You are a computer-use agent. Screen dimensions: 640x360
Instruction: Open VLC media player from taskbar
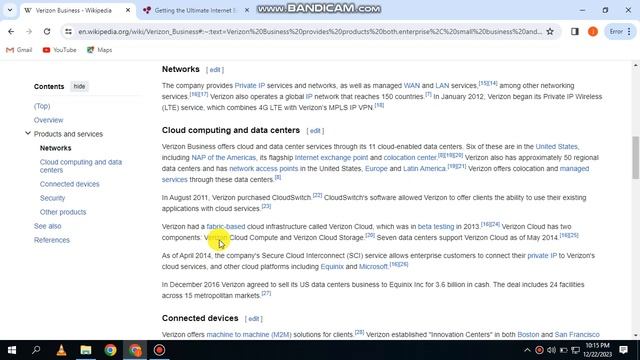click(61, 350)
